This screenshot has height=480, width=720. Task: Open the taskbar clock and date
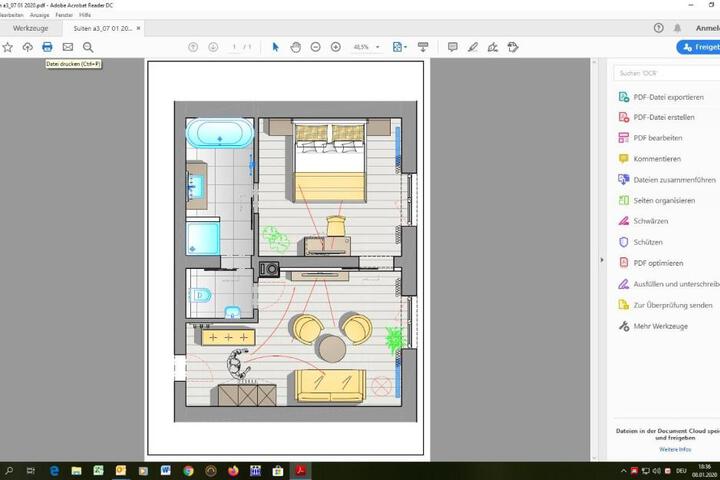point(704,470)
